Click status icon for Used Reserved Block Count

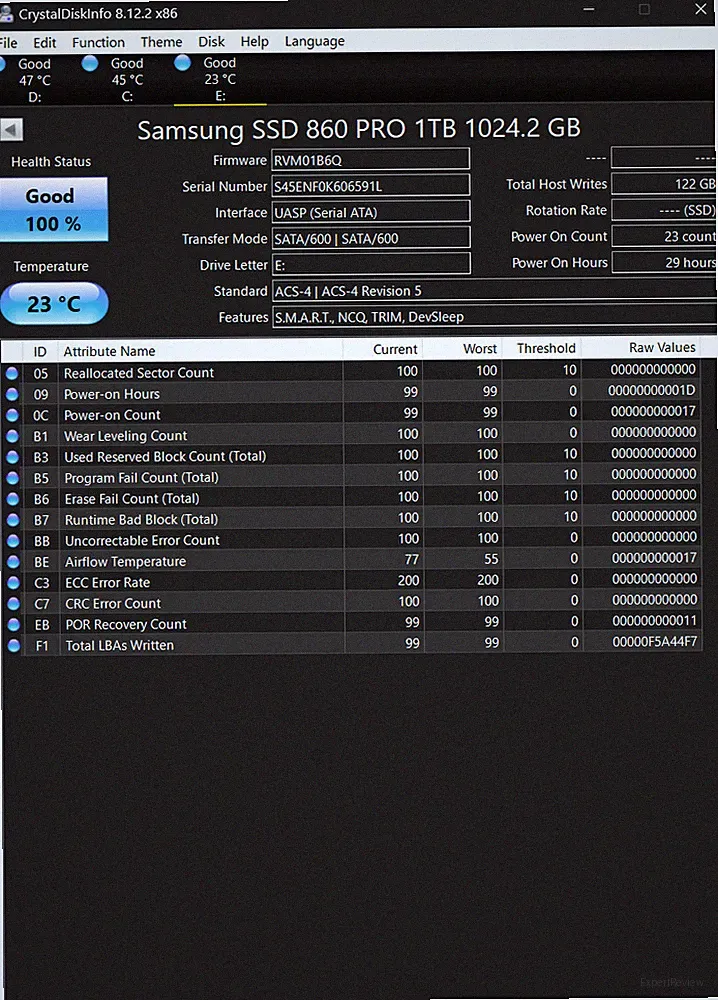point(12,457)
